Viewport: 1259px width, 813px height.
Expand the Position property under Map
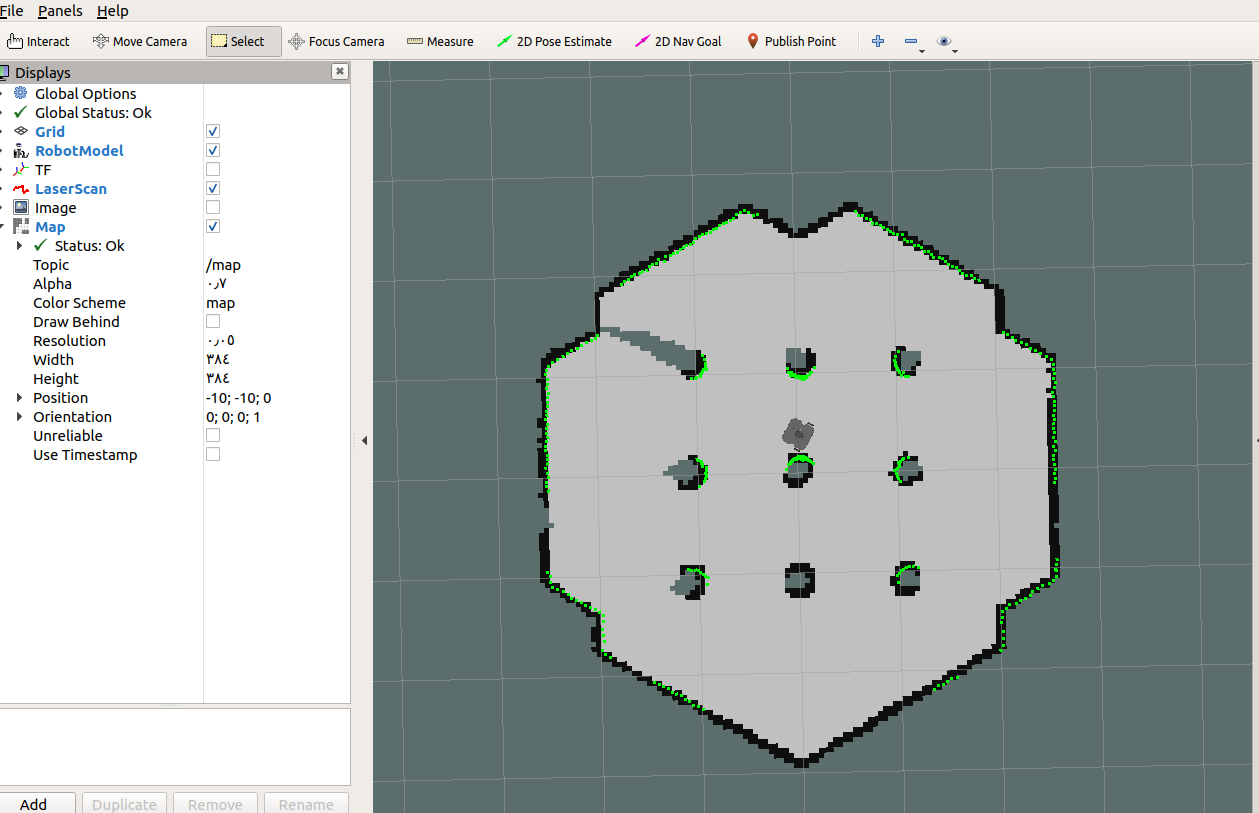19,397
